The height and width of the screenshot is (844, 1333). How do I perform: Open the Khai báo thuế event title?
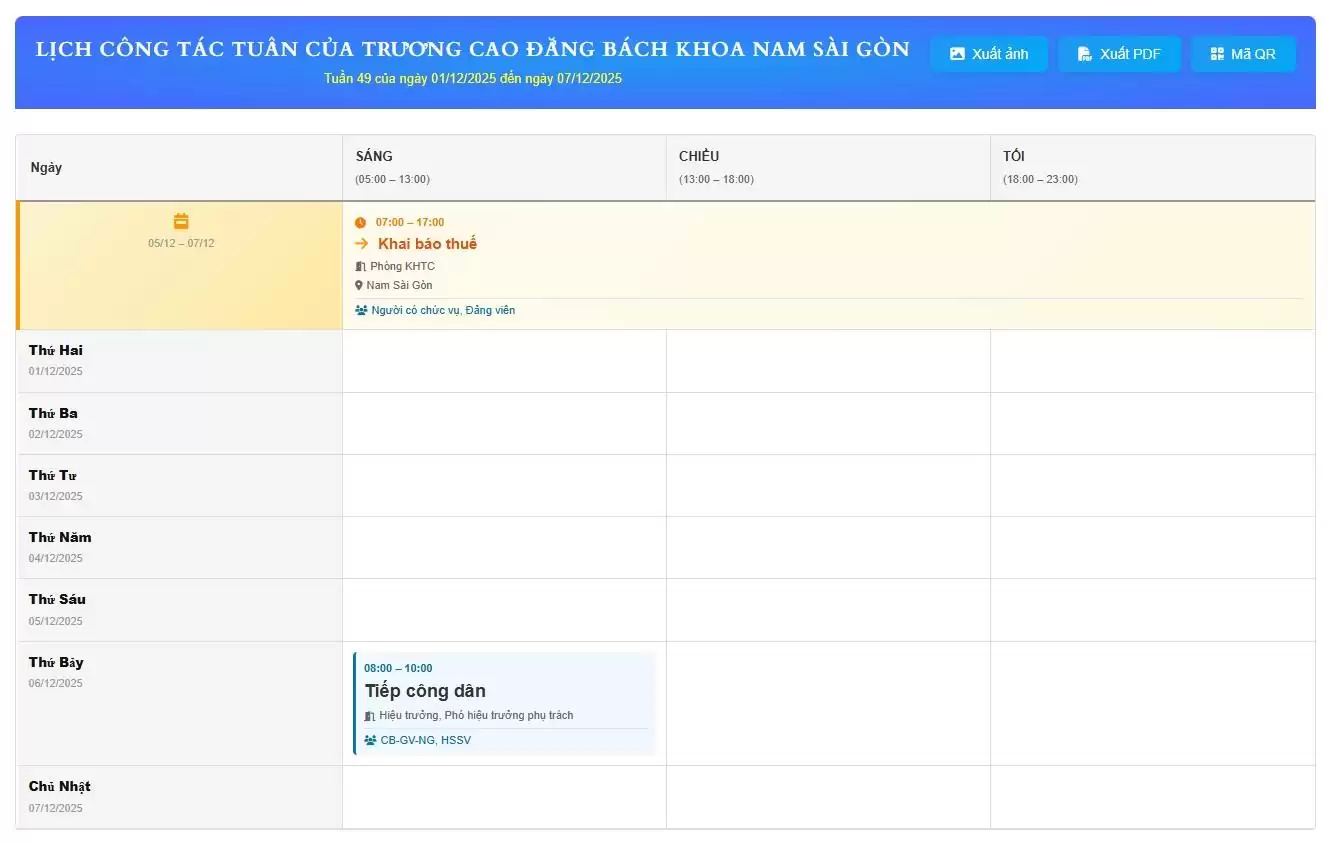click(x=427, y=244)
